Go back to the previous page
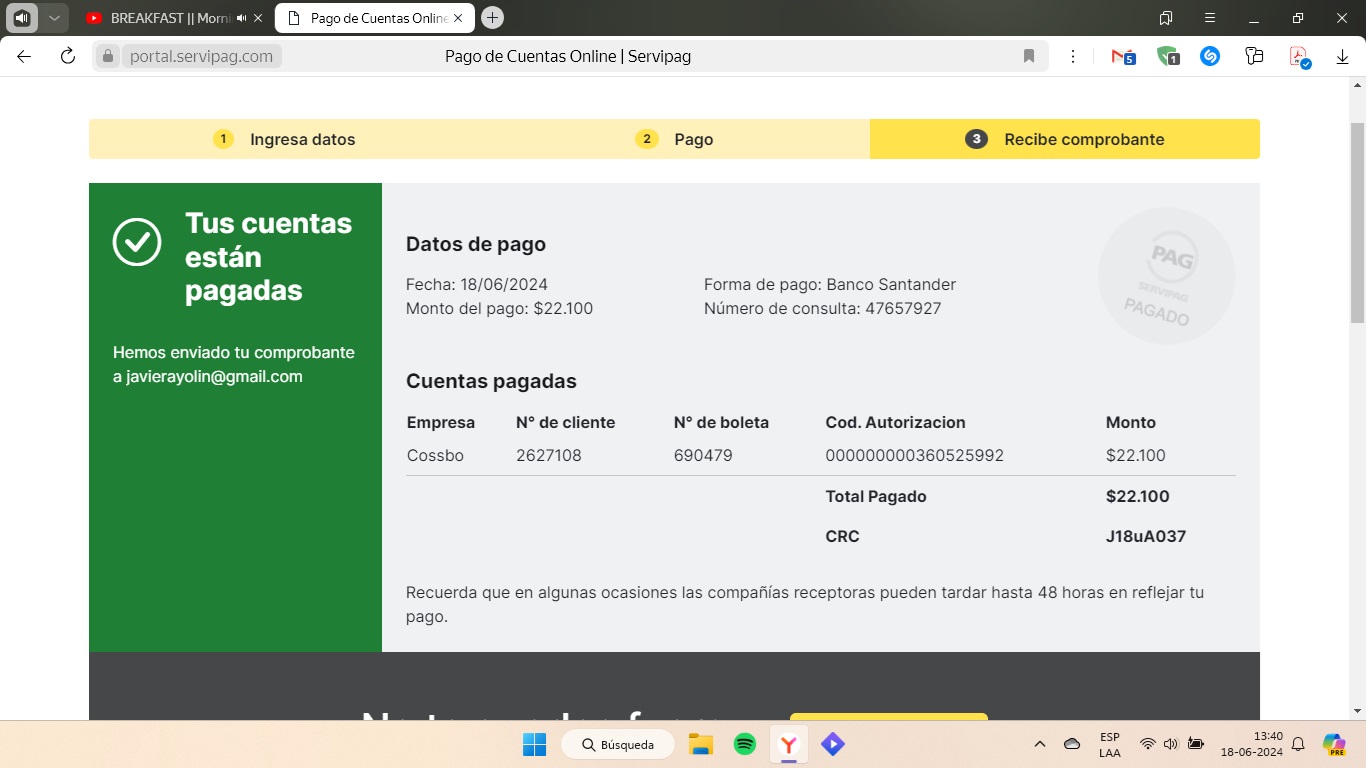Screen dimensions: 1366x768 (x=24, y=56)
